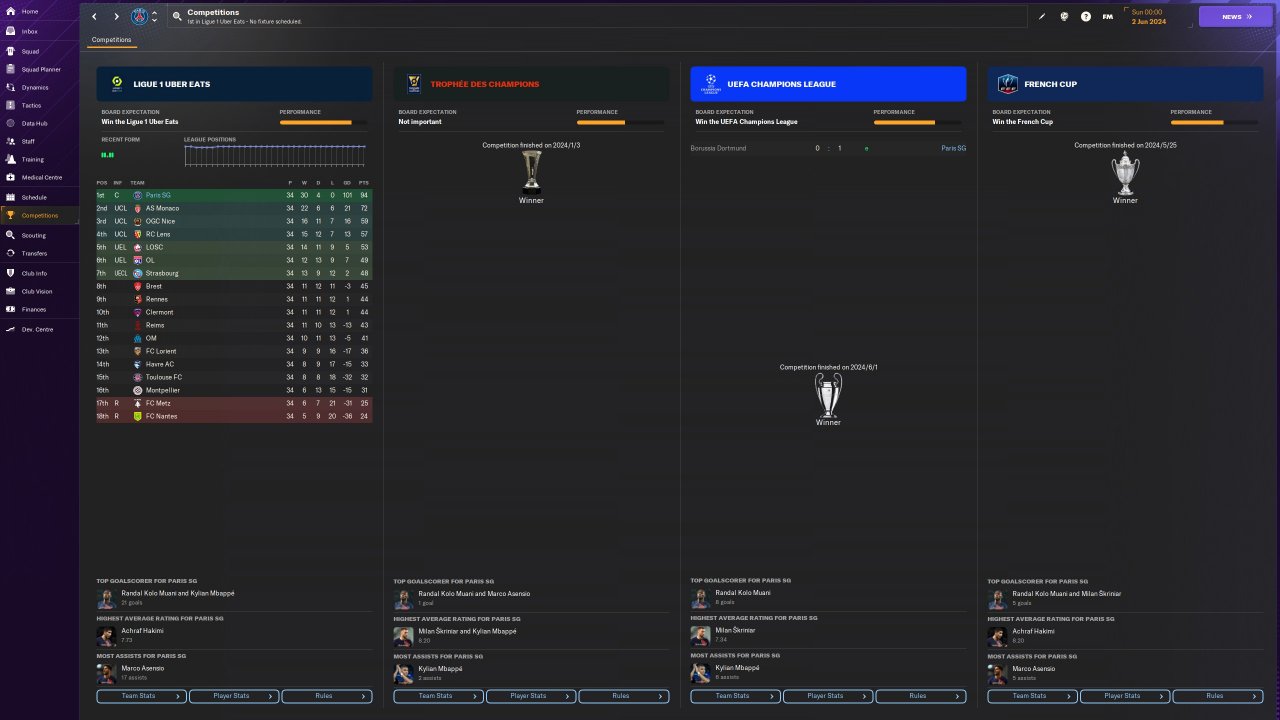
Task: Open the FM menu icon
Action: (1108, 17)
